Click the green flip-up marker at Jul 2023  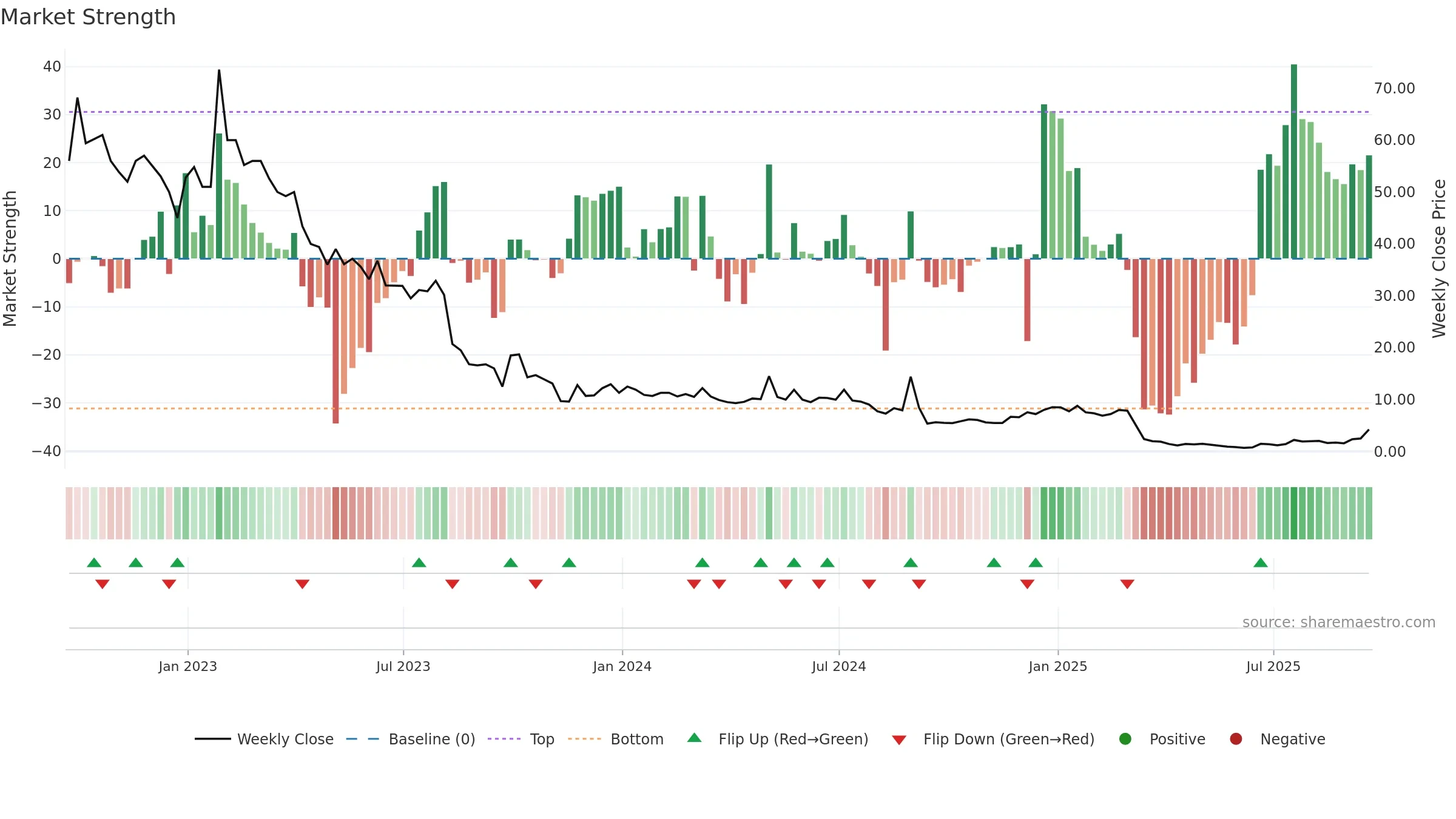[419, 563]
